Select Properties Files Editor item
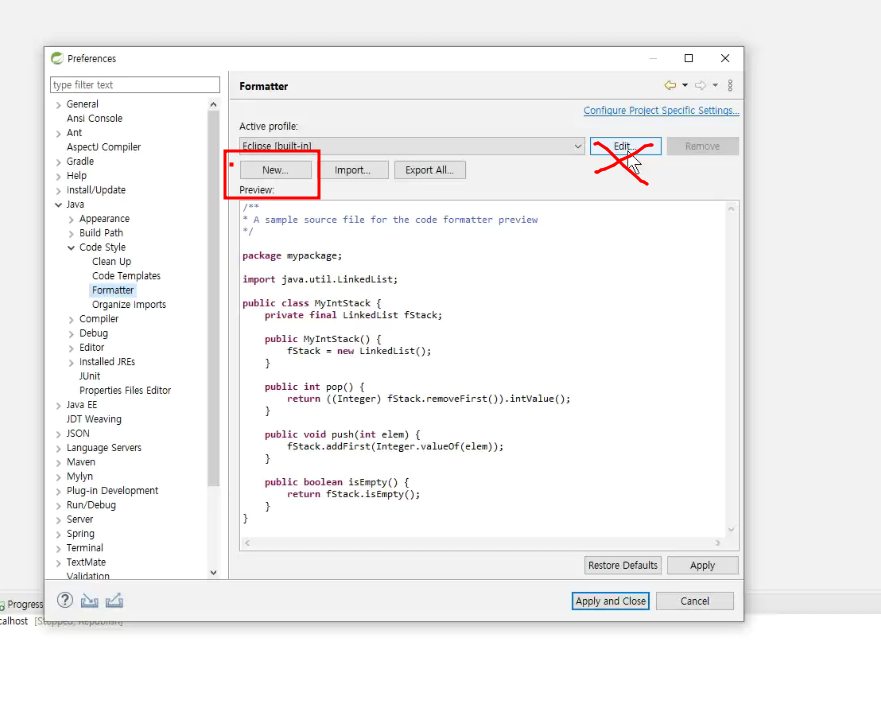This screenshot has width=881, height=715. pos(125,390)
